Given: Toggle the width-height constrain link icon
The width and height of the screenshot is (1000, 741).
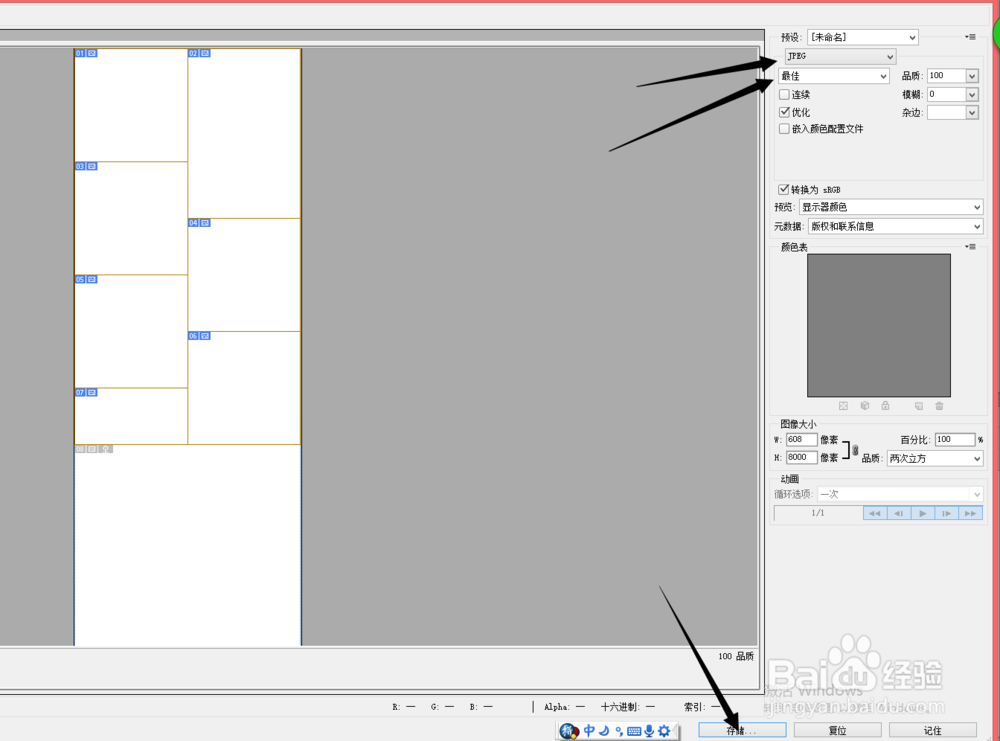Looking at the screenshot, I should point(855,450).
